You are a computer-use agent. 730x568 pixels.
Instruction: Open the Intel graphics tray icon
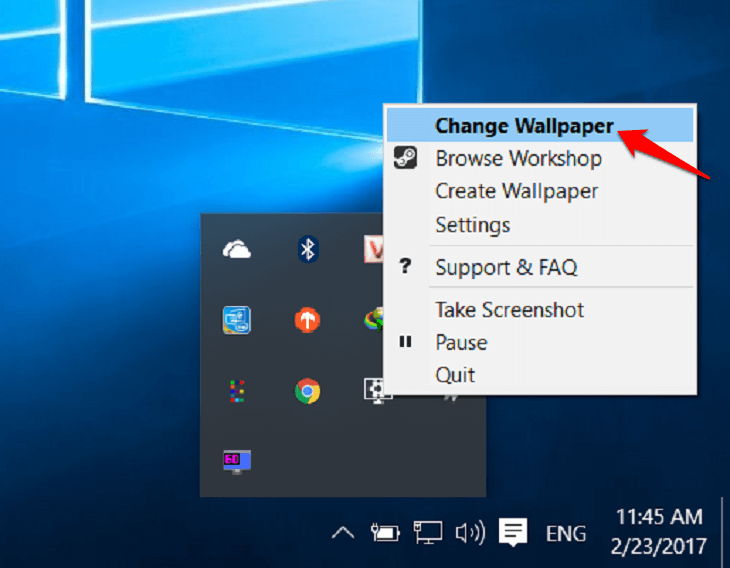tap(237, 320)
